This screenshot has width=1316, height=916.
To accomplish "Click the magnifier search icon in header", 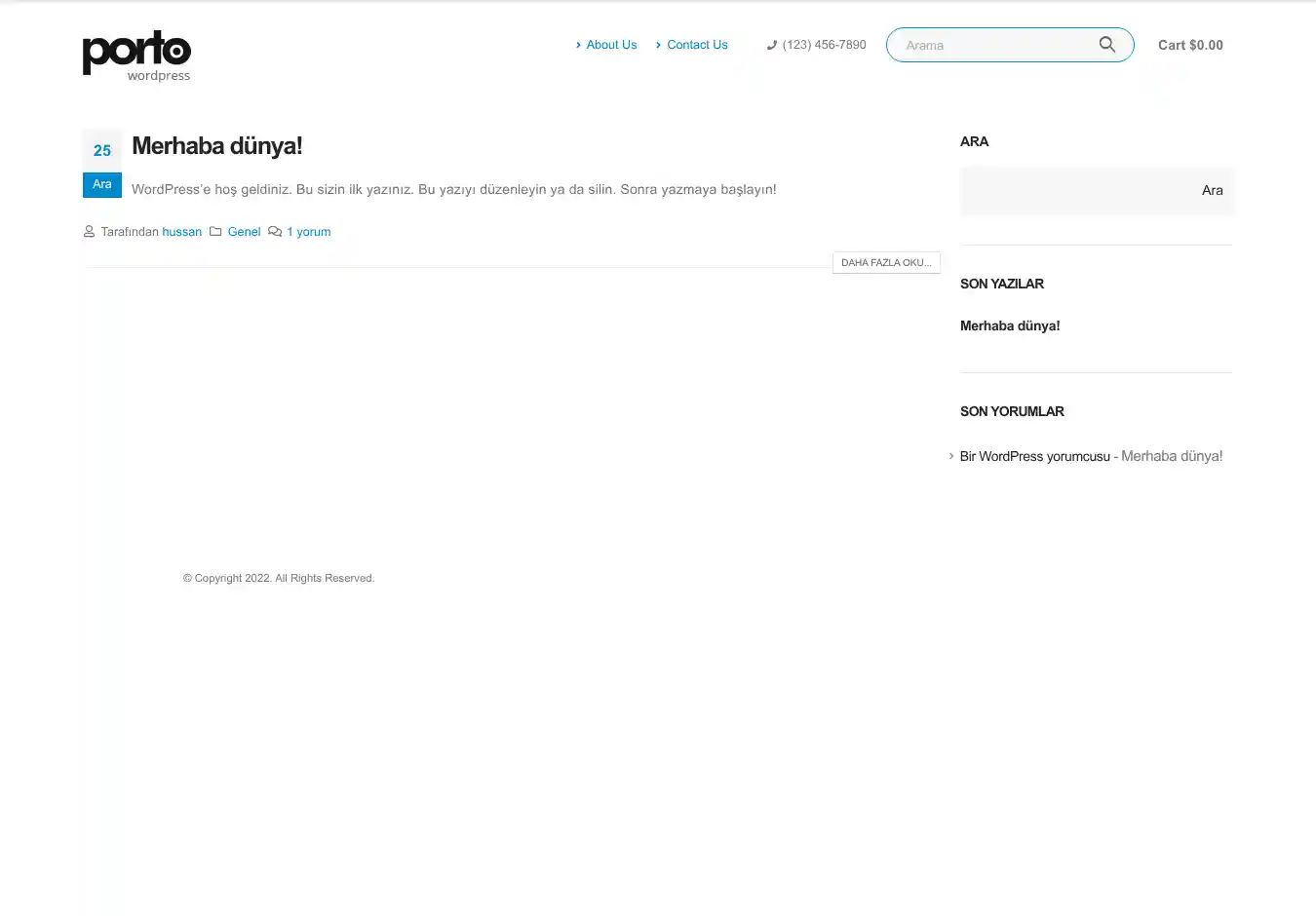I will click(1106, 45).
